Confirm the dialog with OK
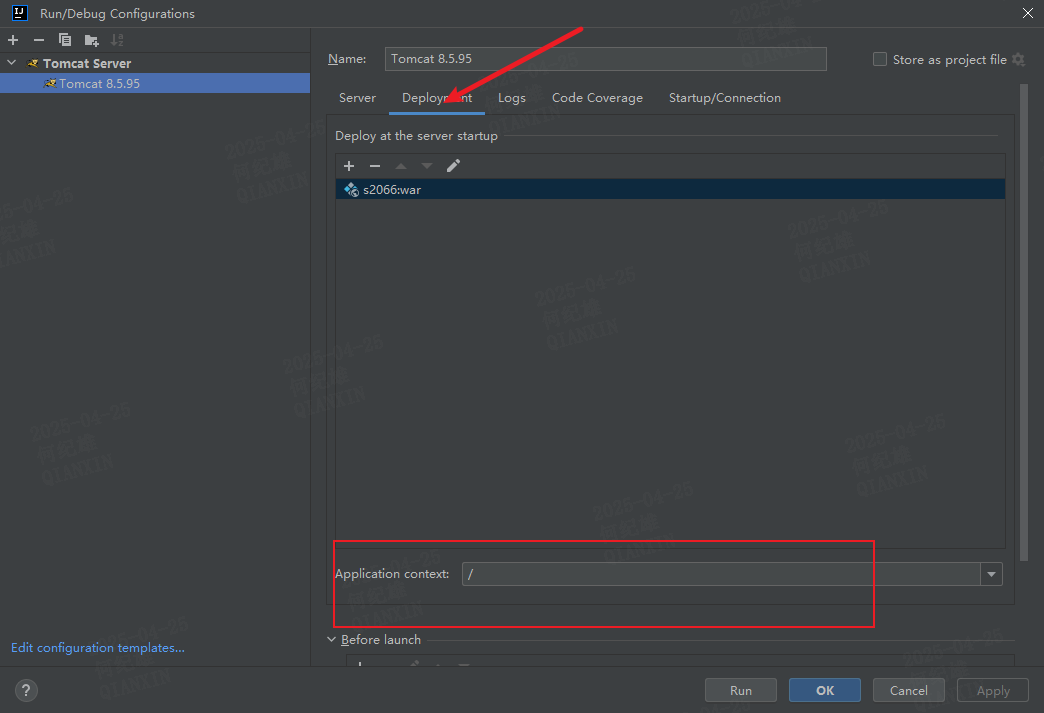This screenshot has width=1044, height=713. (824, 690)
